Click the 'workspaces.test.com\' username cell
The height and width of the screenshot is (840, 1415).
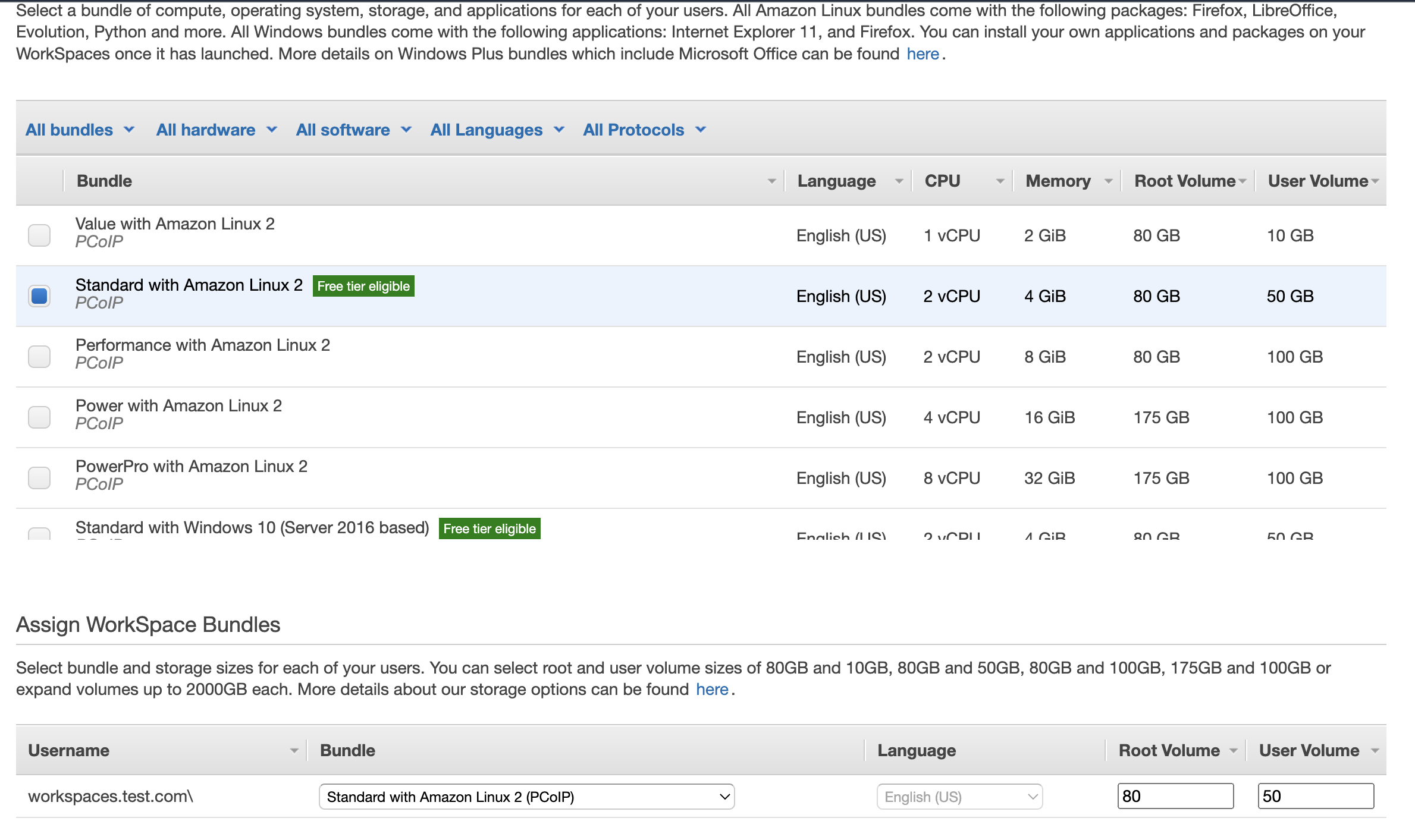pos(111,797)
